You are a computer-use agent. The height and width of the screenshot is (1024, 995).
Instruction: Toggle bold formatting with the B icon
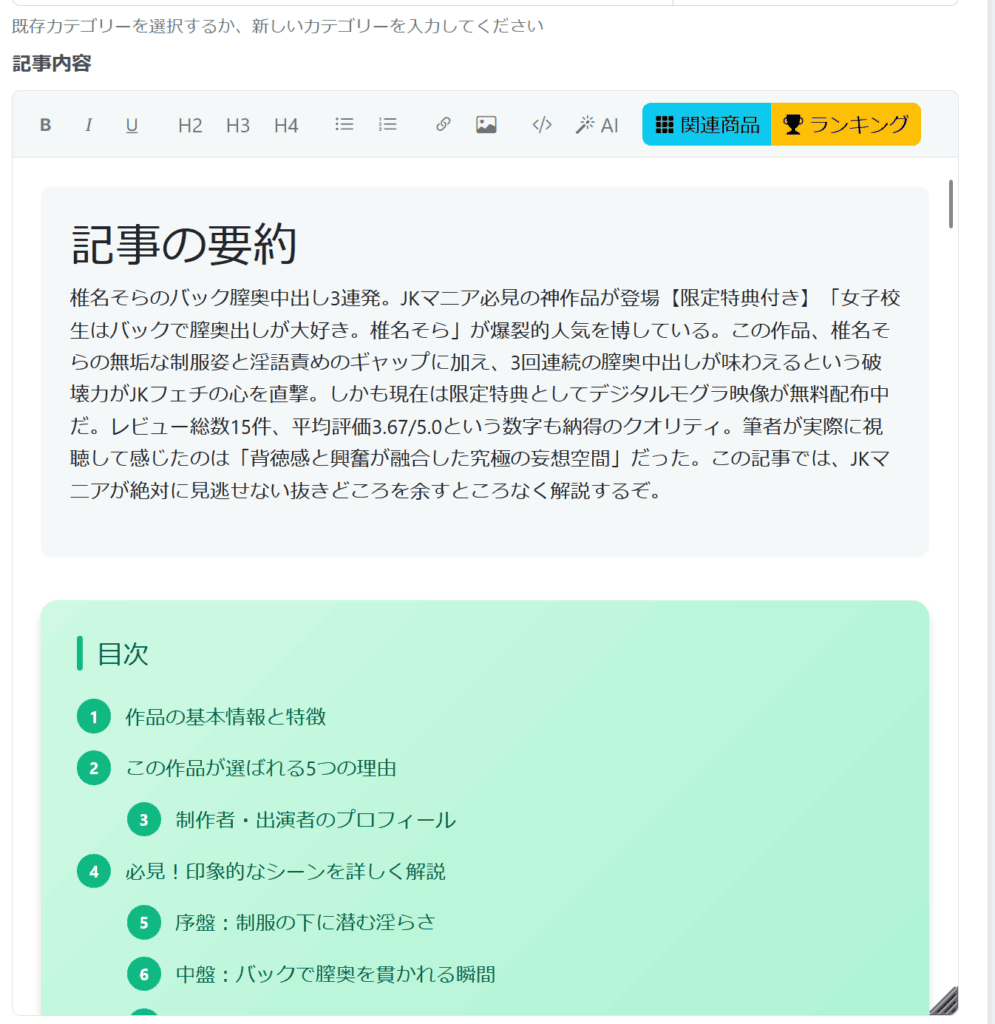(x=45, y=125)
